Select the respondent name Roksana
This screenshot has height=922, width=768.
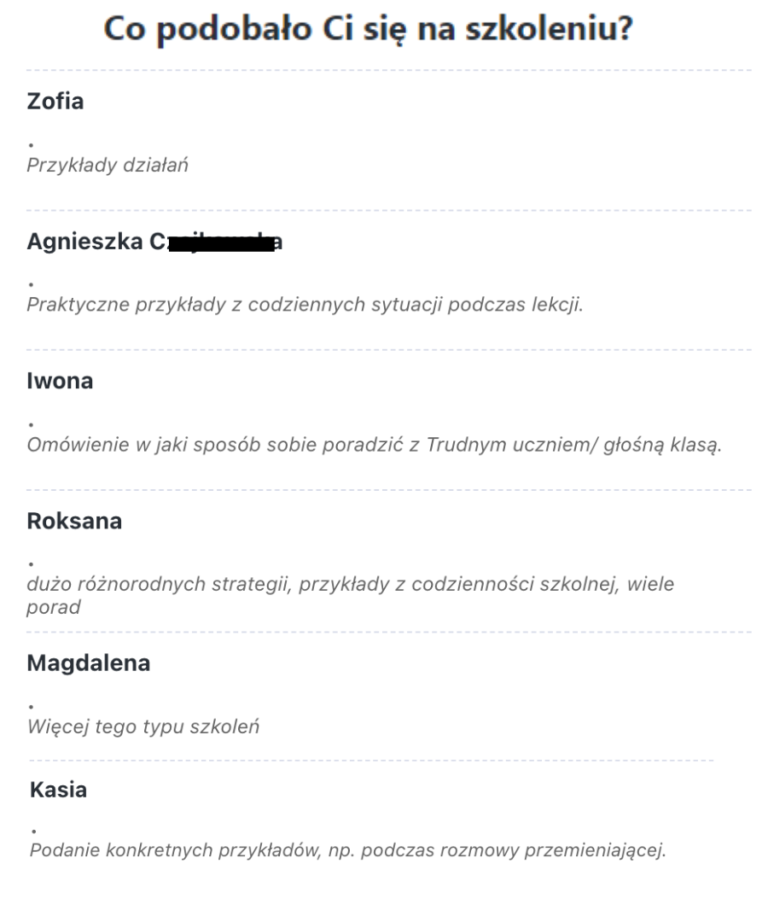pos(74,521)
